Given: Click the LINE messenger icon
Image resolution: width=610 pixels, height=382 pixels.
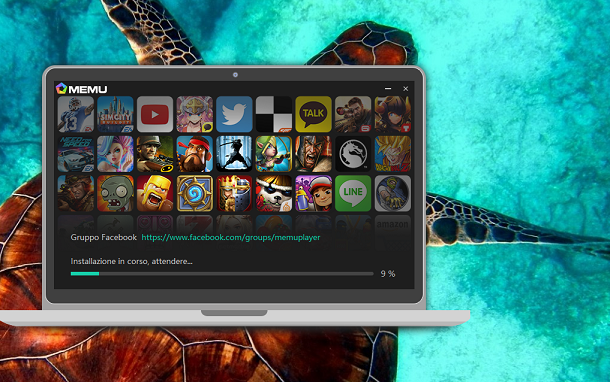Looking at the screenshot, I should [353, 193].
